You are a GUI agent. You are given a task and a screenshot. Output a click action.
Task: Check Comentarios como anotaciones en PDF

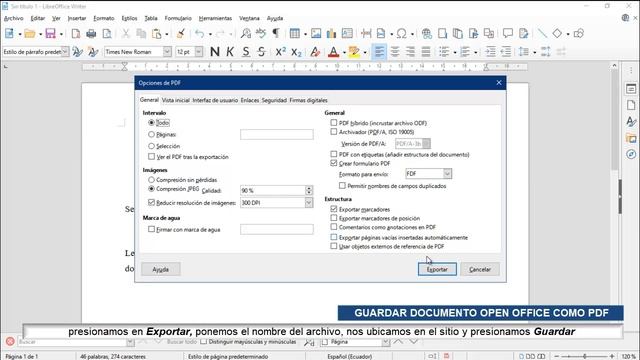[x=334, y=227]
